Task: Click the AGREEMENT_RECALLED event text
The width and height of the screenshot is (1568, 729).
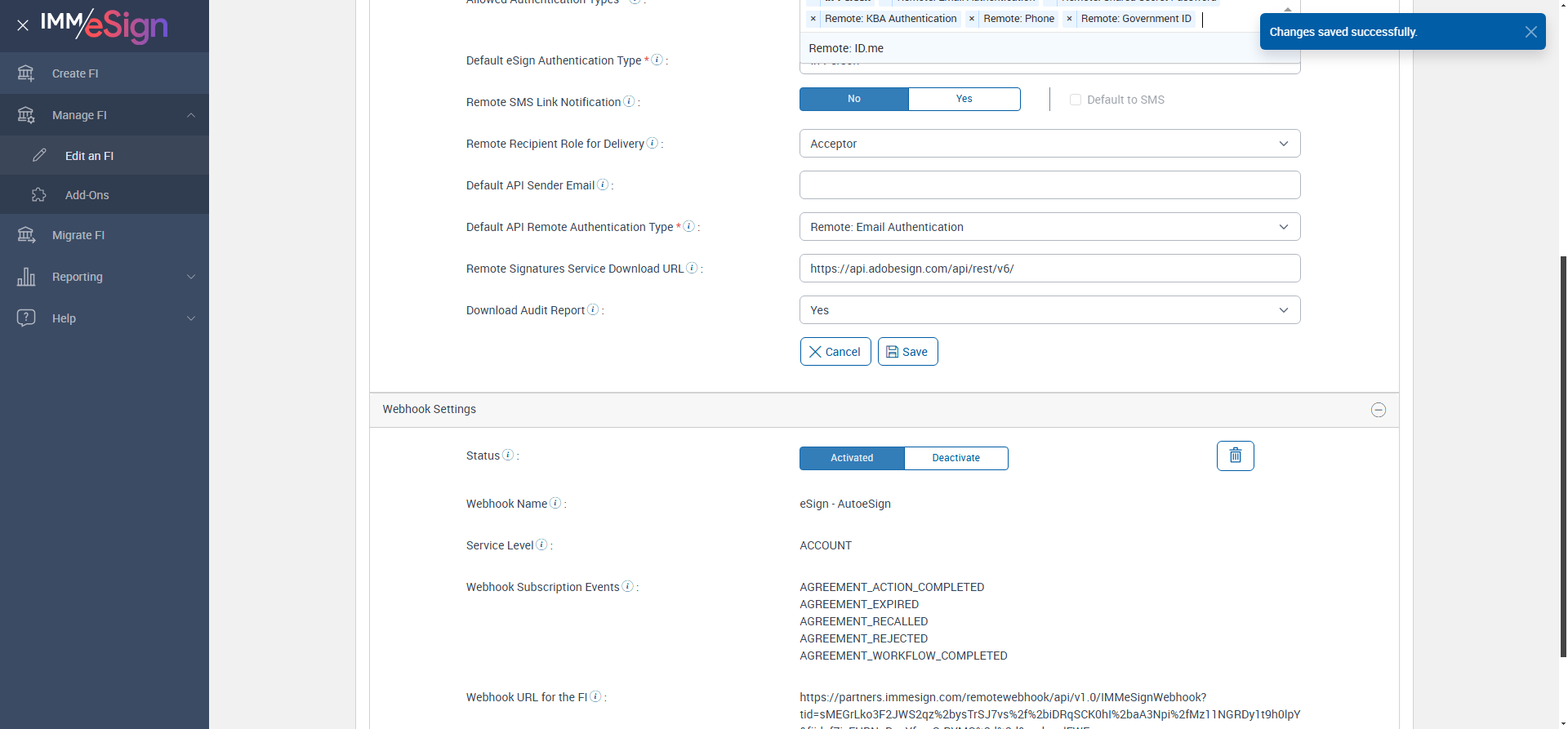Action: pos(864,621)
